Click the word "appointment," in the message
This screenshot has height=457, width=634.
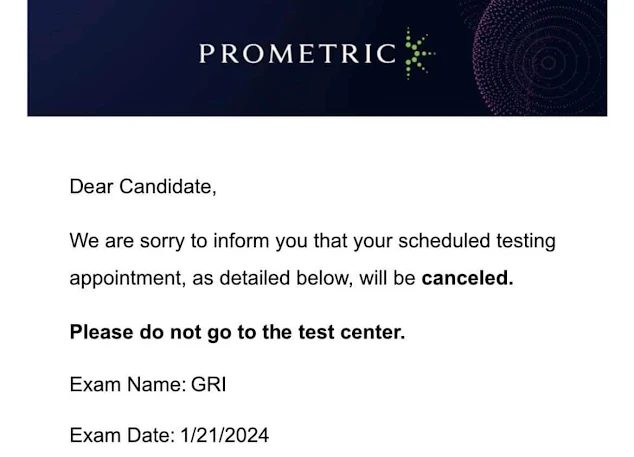tap(128, 279)
